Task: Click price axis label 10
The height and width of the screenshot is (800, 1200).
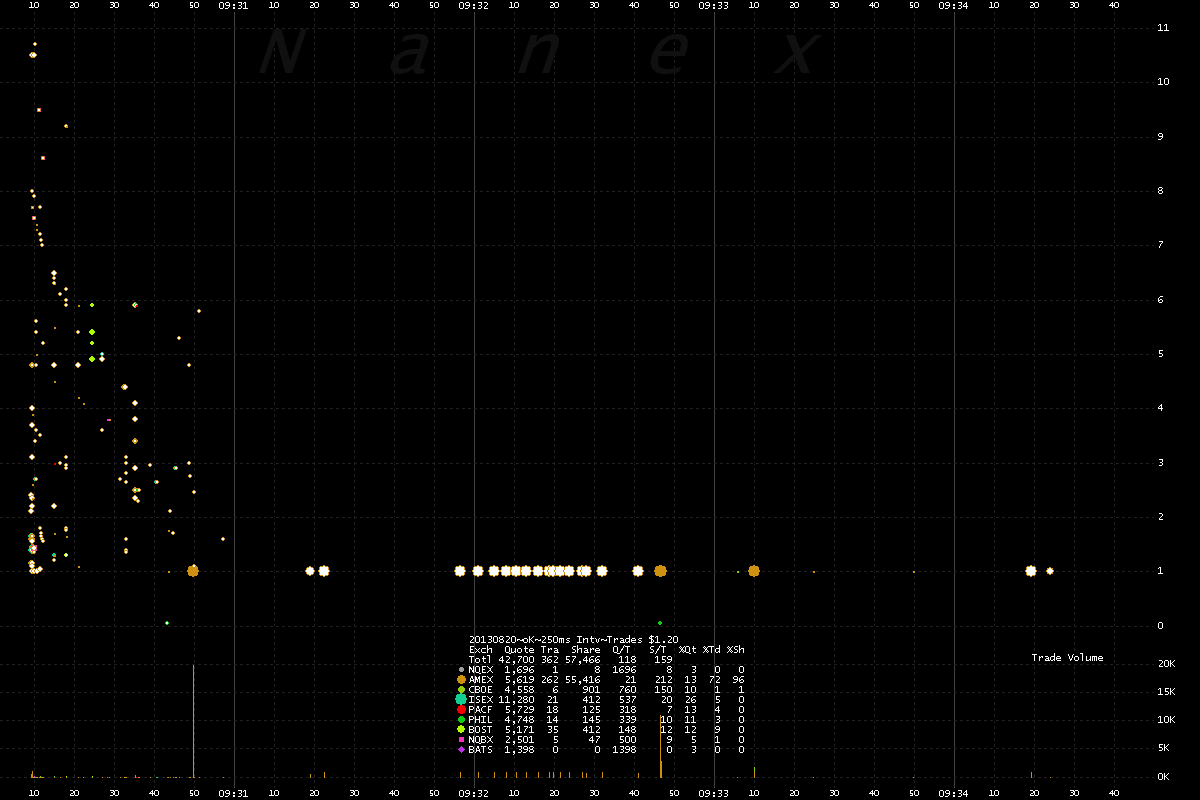Action: coord(1162,81)
